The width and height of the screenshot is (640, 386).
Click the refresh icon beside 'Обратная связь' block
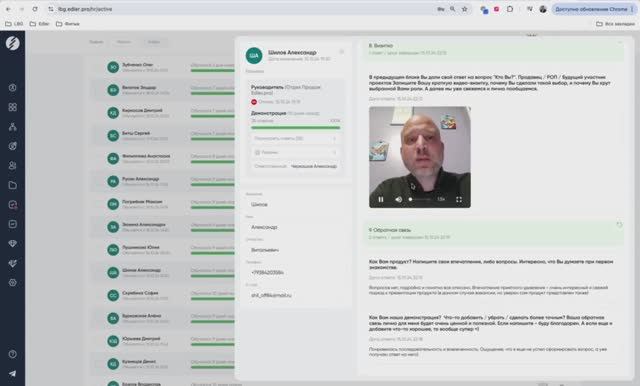[x=619, y=224]
